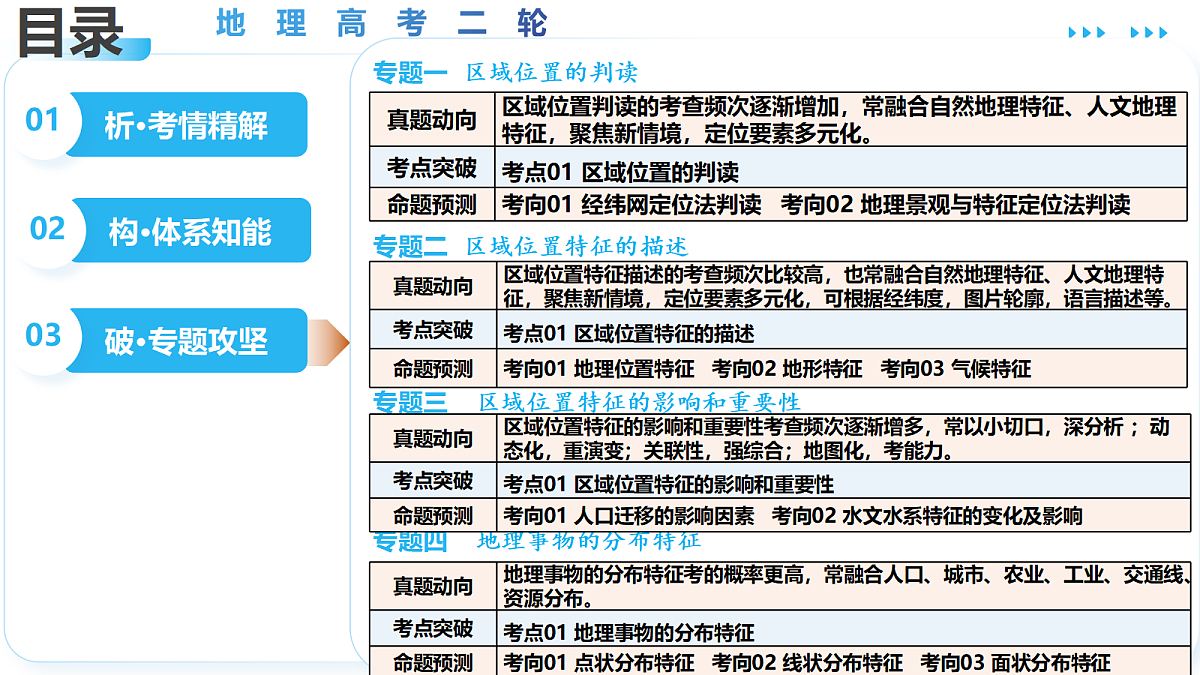Select heading 专题二 区域位置特征的描述
This screenshot has width=1200, height=675.
pos(530,245)
